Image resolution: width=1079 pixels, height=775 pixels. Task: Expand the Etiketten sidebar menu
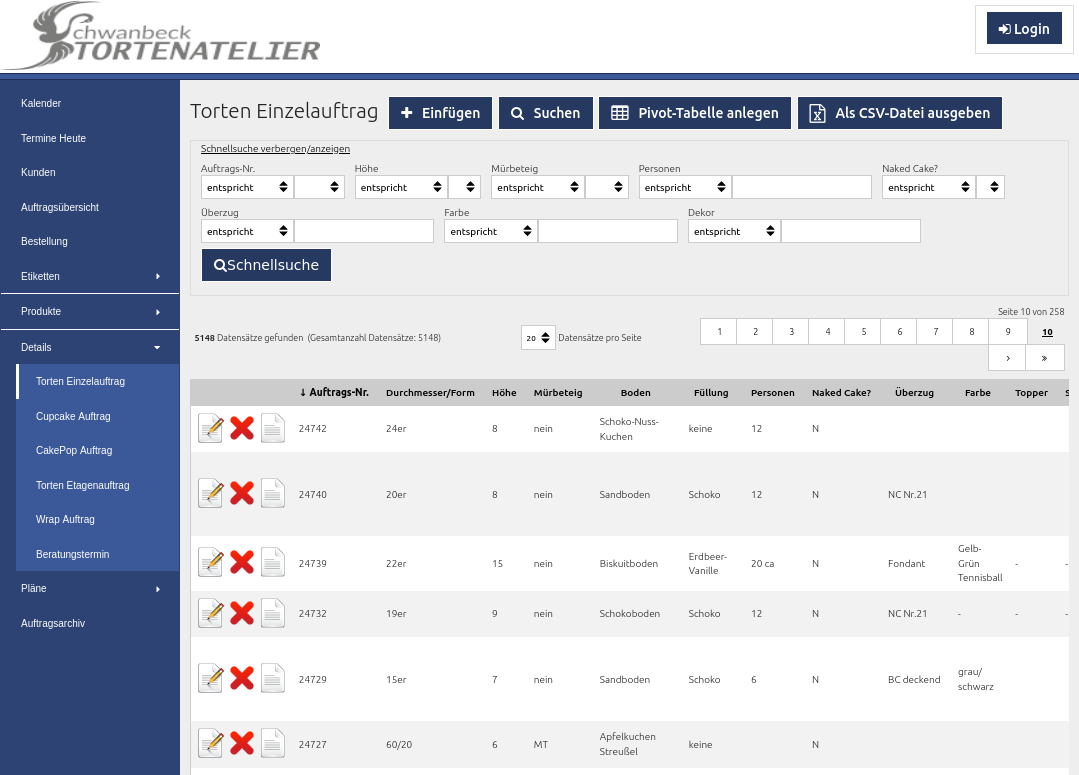click(x=89, y=276)
